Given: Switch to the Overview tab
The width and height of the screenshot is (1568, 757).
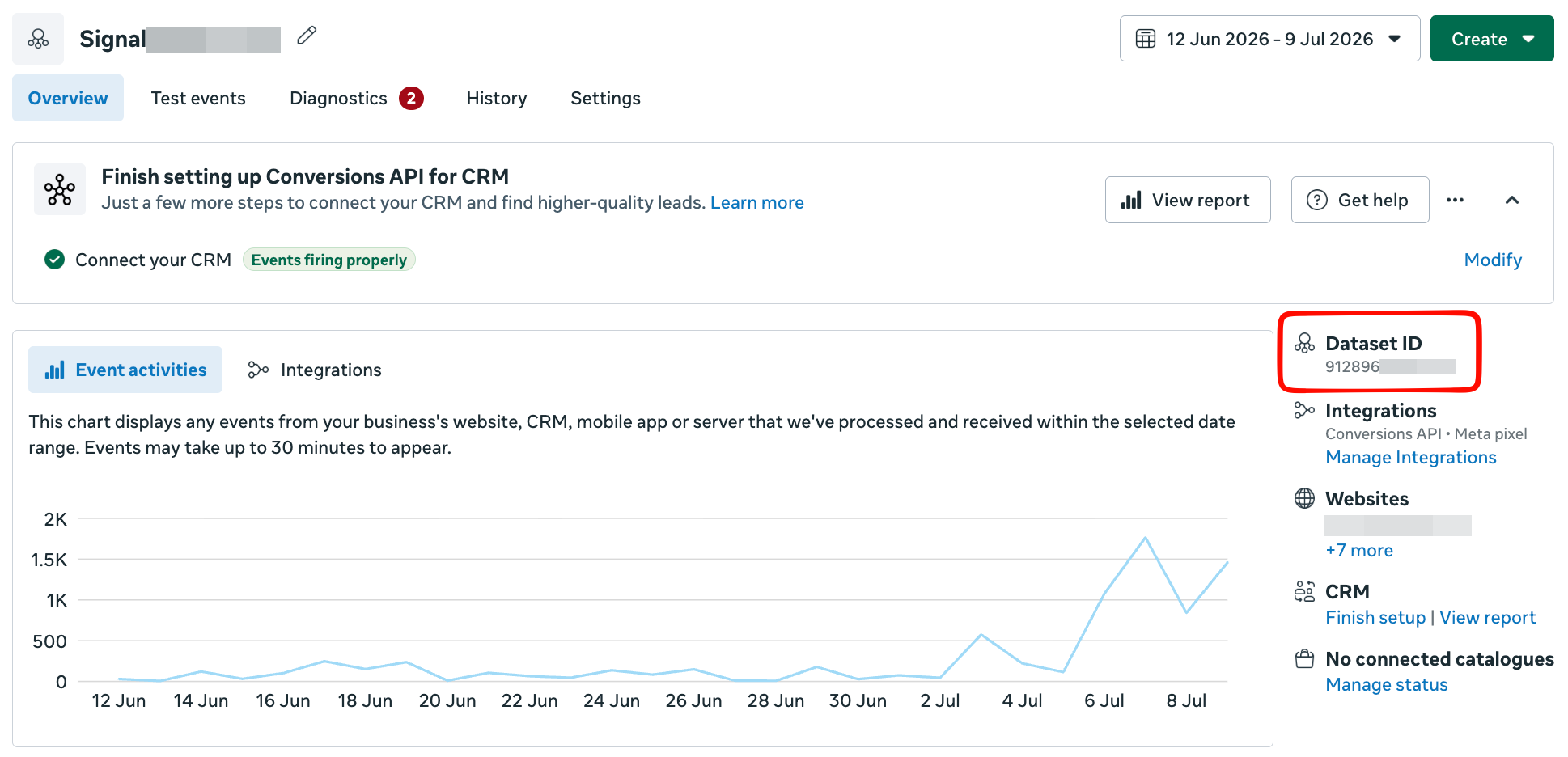Looking at the screenshot, I should coord(68,98).
